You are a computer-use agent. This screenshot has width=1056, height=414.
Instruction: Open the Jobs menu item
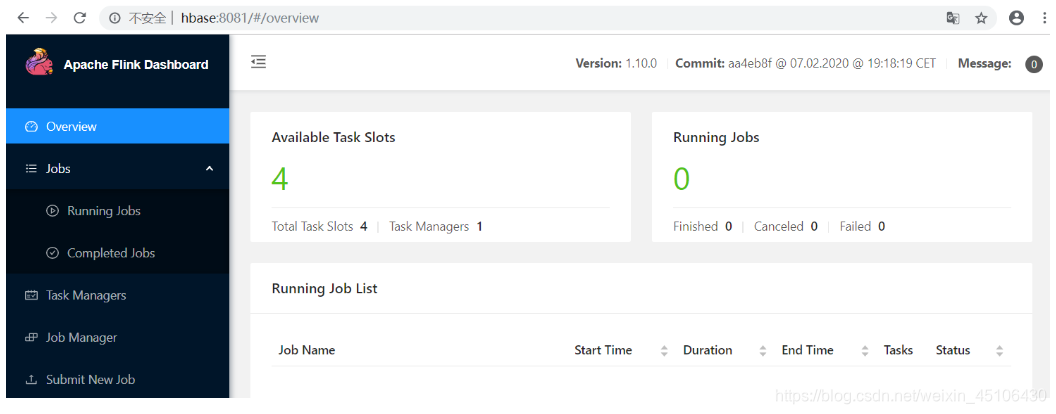(118, 169)
